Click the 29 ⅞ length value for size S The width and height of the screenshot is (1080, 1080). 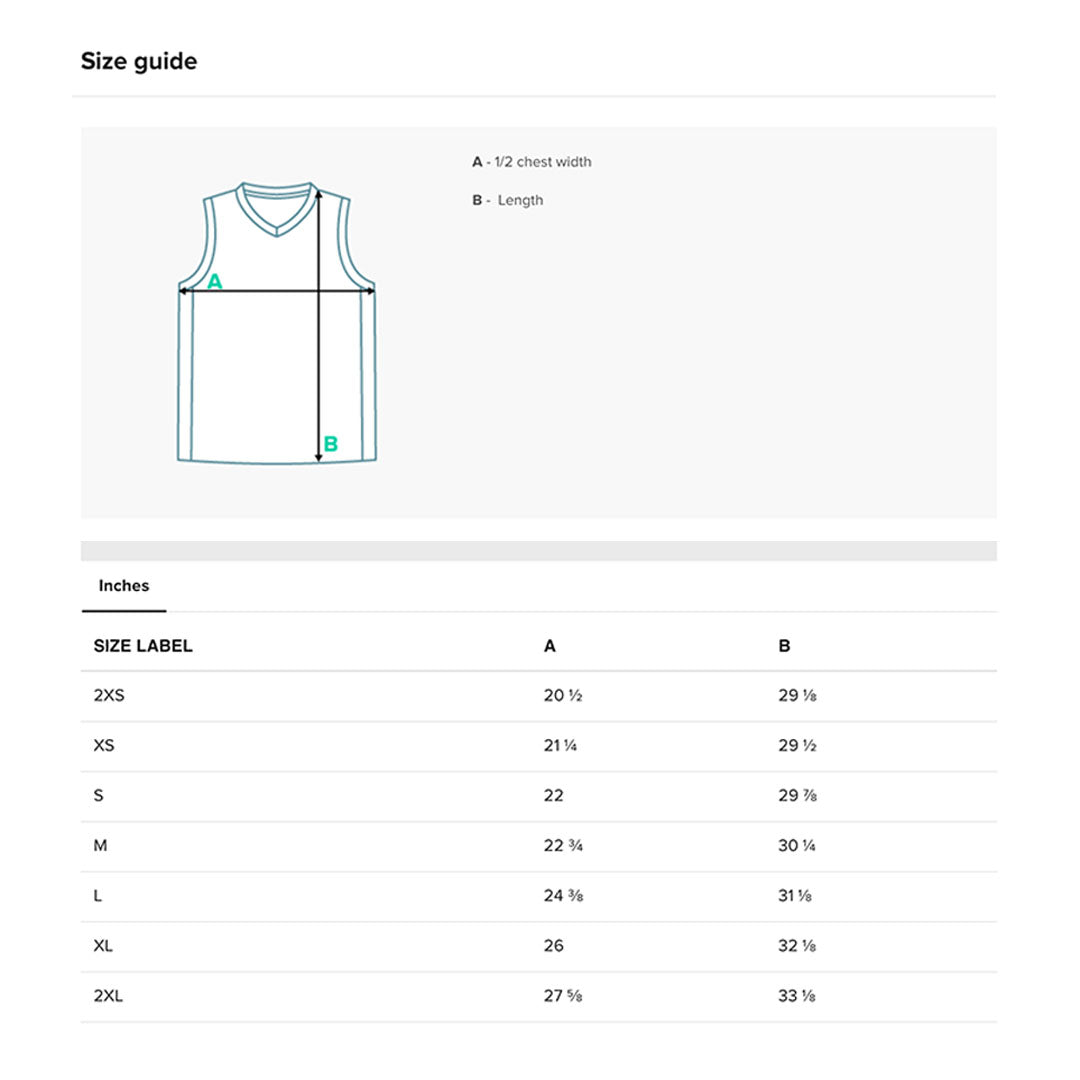[800, 796]
